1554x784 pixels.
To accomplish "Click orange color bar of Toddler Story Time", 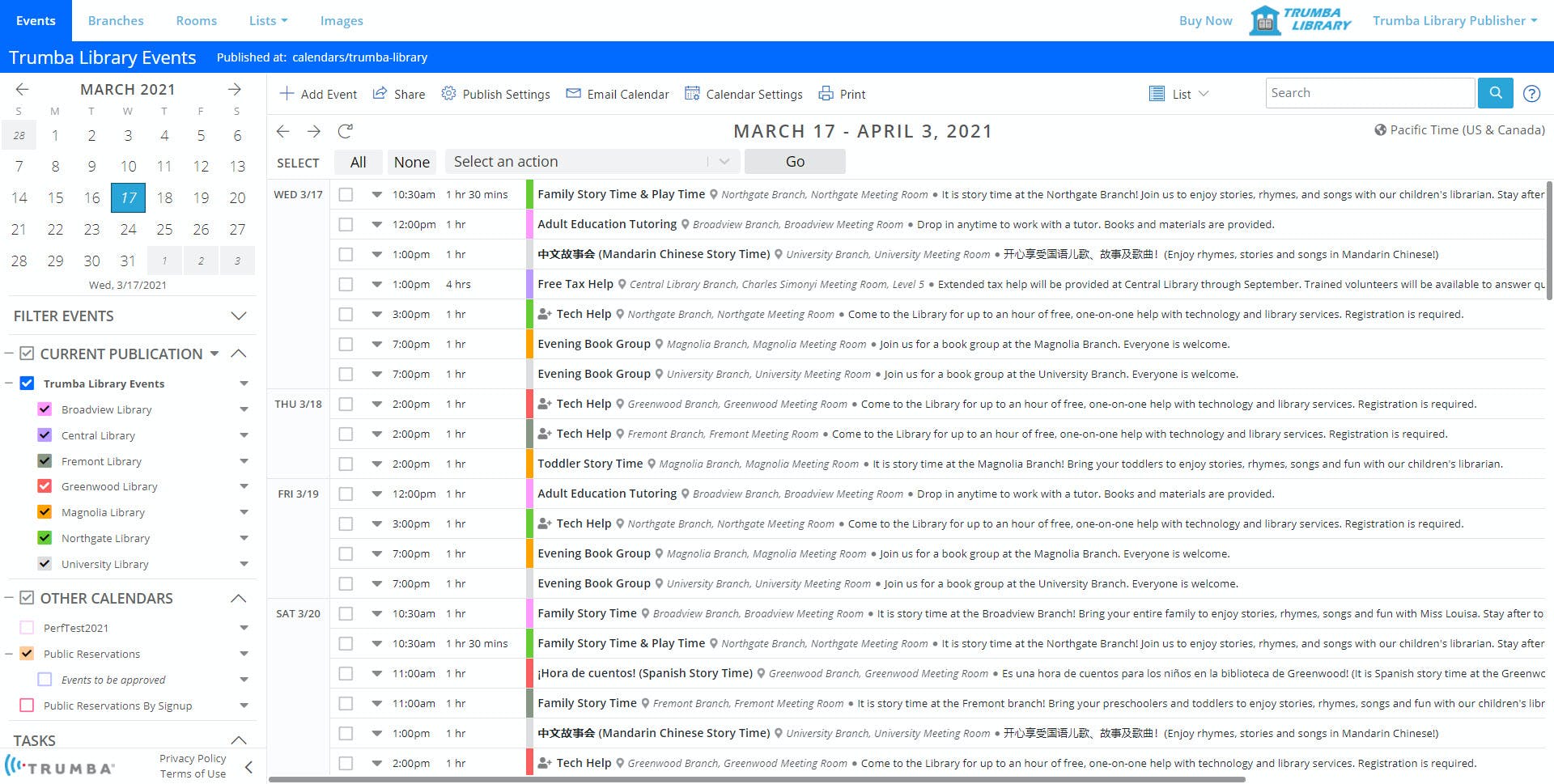I will [529, 464].
